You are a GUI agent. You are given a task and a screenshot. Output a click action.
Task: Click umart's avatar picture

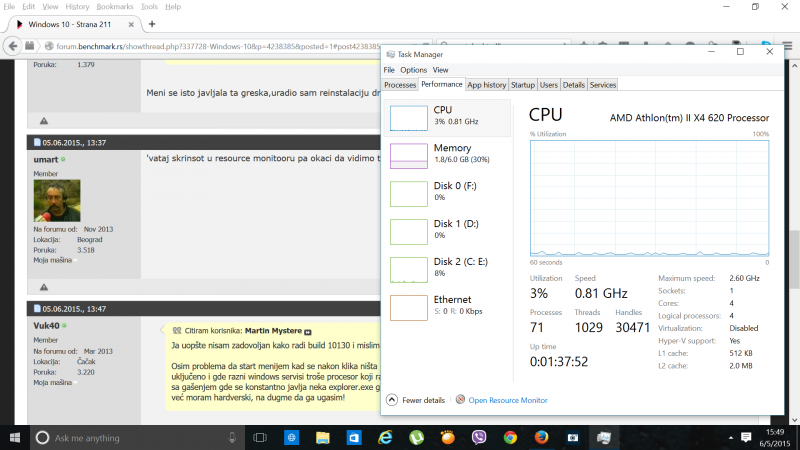(x=57, y=201)
